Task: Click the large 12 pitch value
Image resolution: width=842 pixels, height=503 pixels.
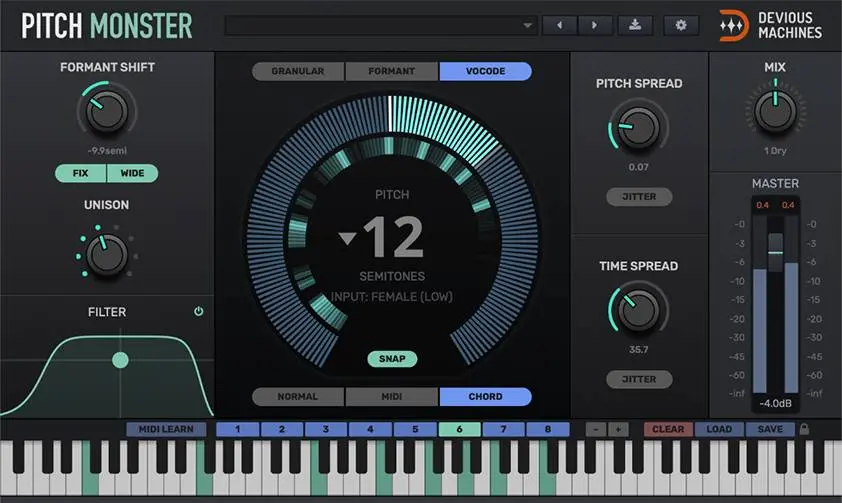Action: pos(394,237)
